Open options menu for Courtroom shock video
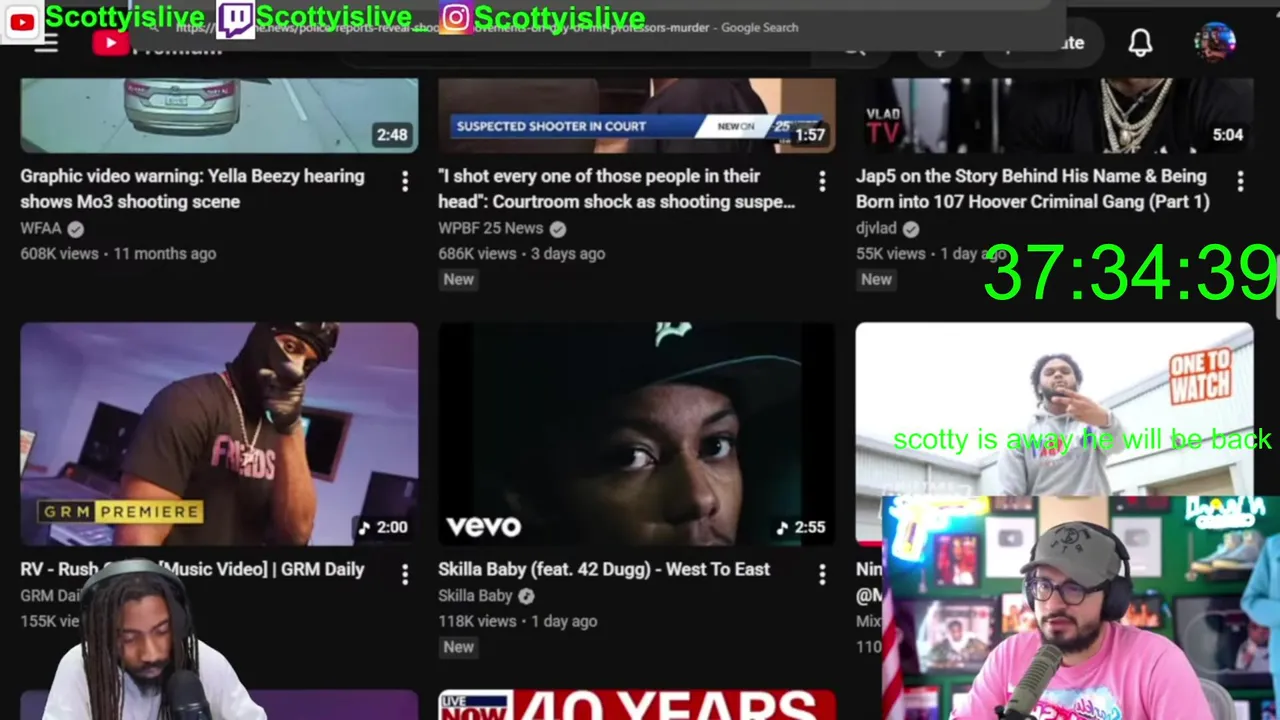The width and height of the screenshot is (1280, 720). pos(822,181)
